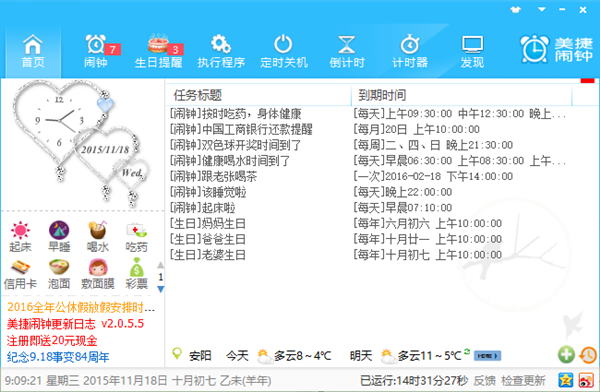Screen dimensions: 600x392
Task: Open the title bar dropdown menu arrow
Action: coord(541,9)
